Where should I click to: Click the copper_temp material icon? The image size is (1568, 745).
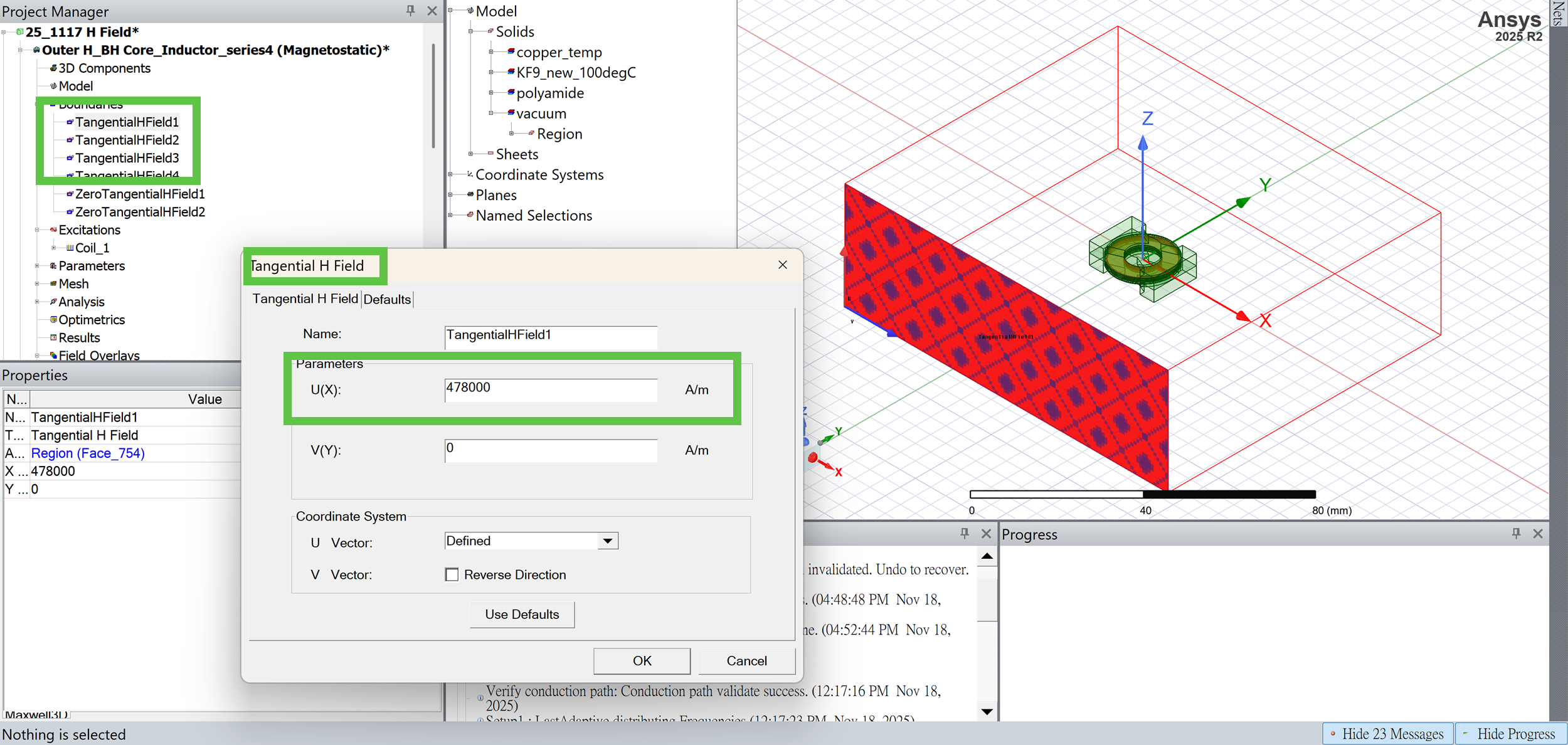(511, 51)
